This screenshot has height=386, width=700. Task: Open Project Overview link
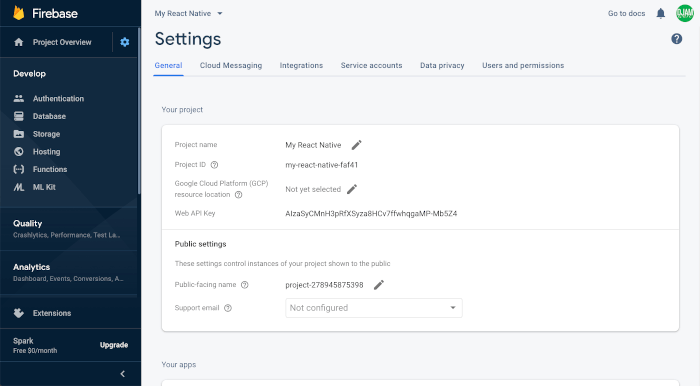[62, 42]
